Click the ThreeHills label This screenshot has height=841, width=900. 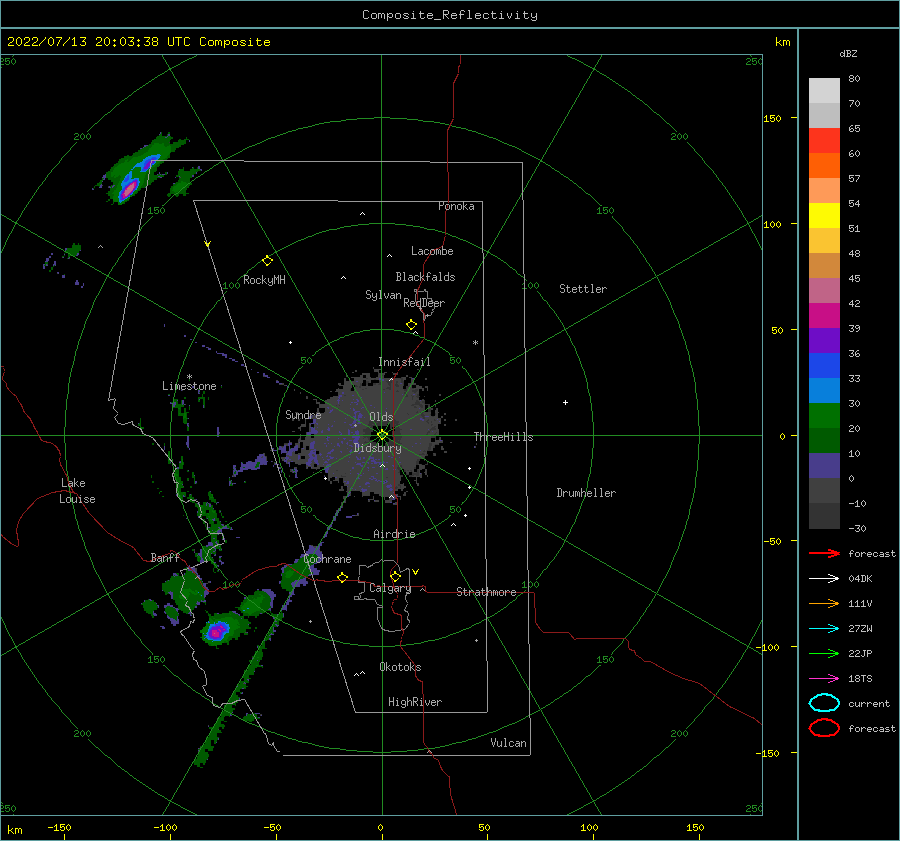(x=503, y=437)
